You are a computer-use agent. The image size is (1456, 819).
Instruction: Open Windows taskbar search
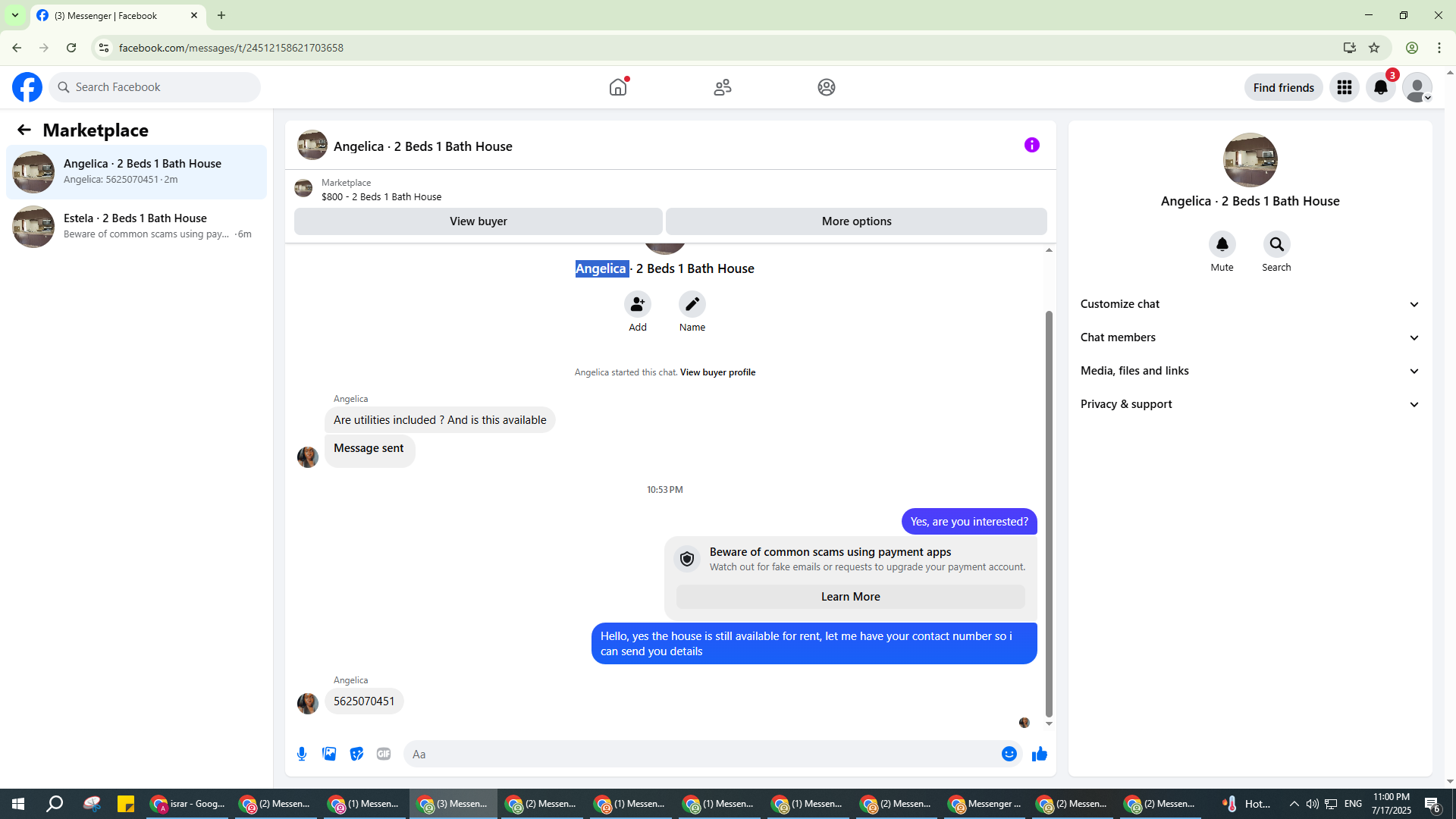tap(55, 804)
